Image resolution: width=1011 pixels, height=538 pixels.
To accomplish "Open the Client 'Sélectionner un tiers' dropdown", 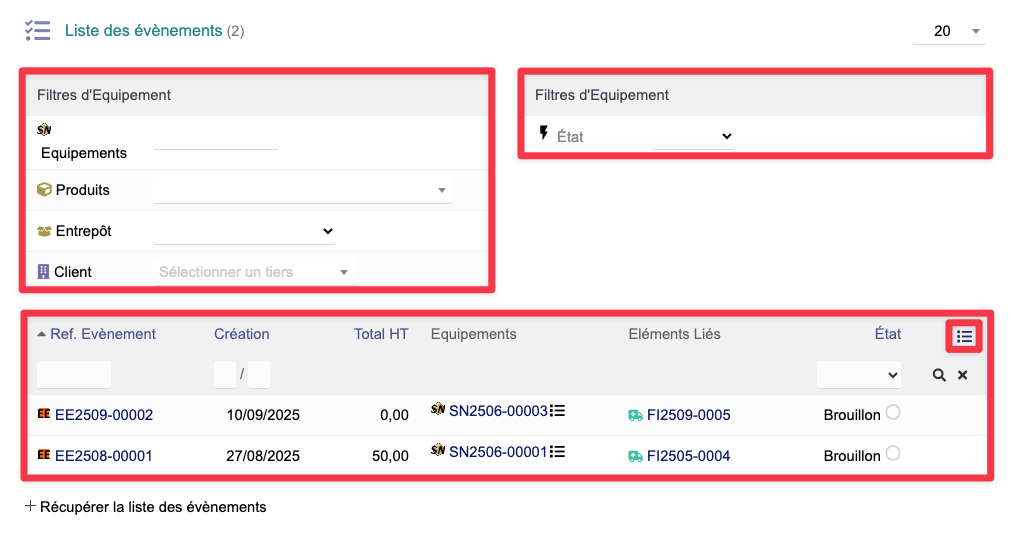I will point(254,272).
